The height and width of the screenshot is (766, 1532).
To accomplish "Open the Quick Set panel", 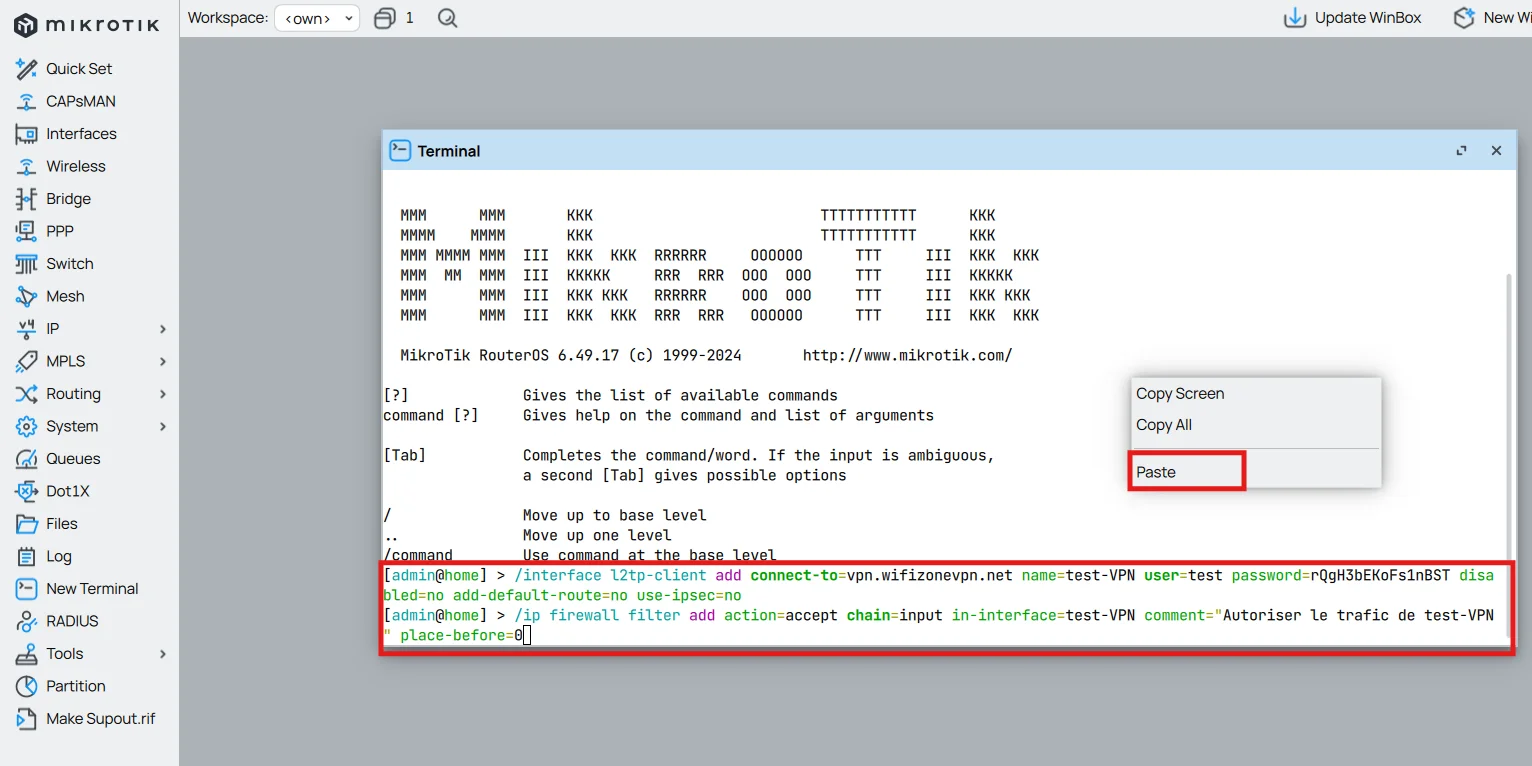I will 76,68.
